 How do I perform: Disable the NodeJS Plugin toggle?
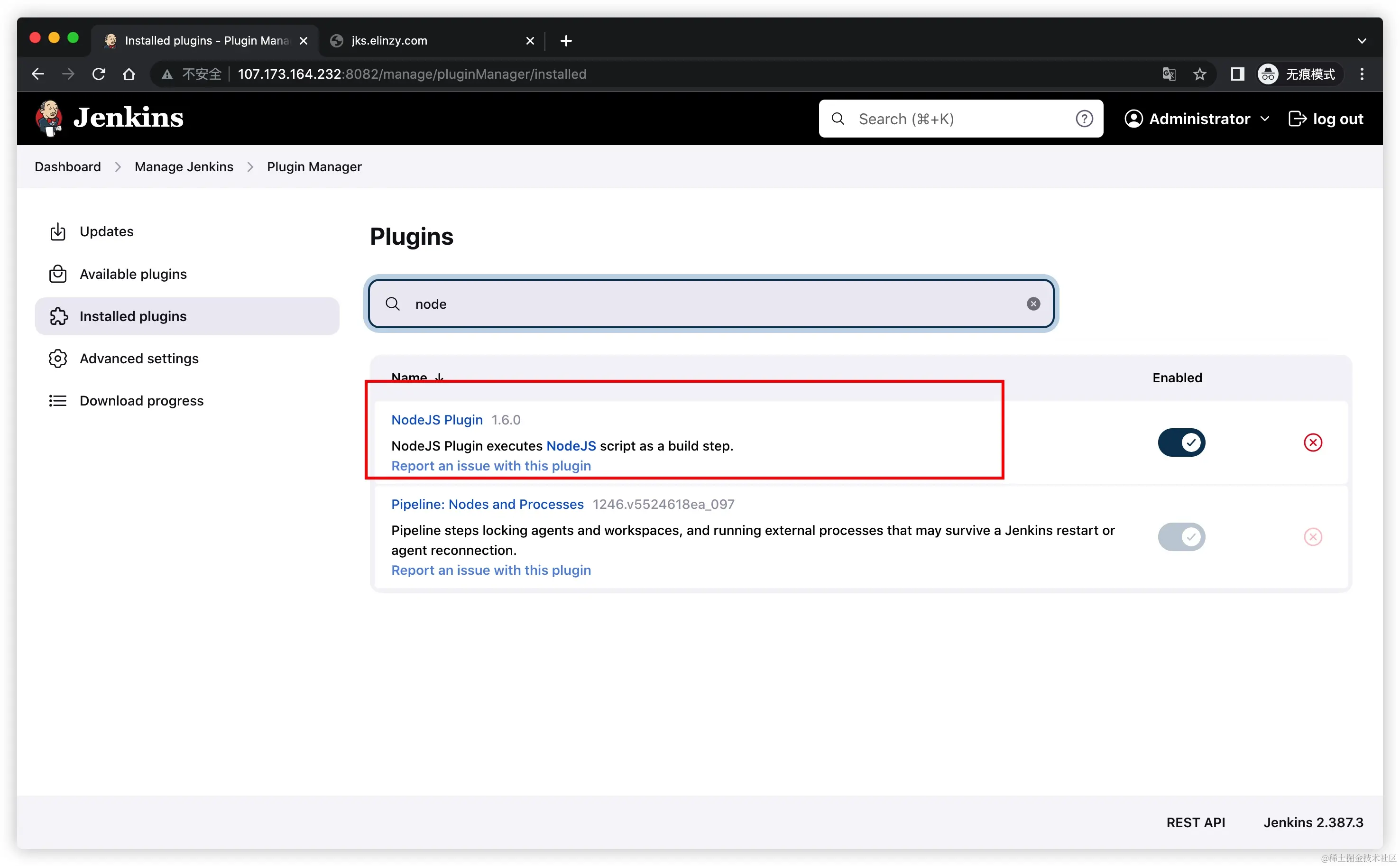click(x=1181, y=442)
